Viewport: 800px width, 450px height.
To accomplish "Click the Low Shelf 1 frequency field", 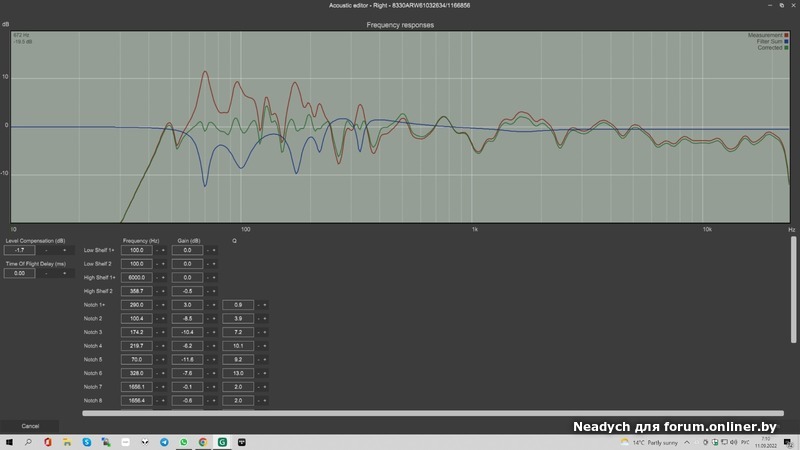I will [x=137, y=251].
